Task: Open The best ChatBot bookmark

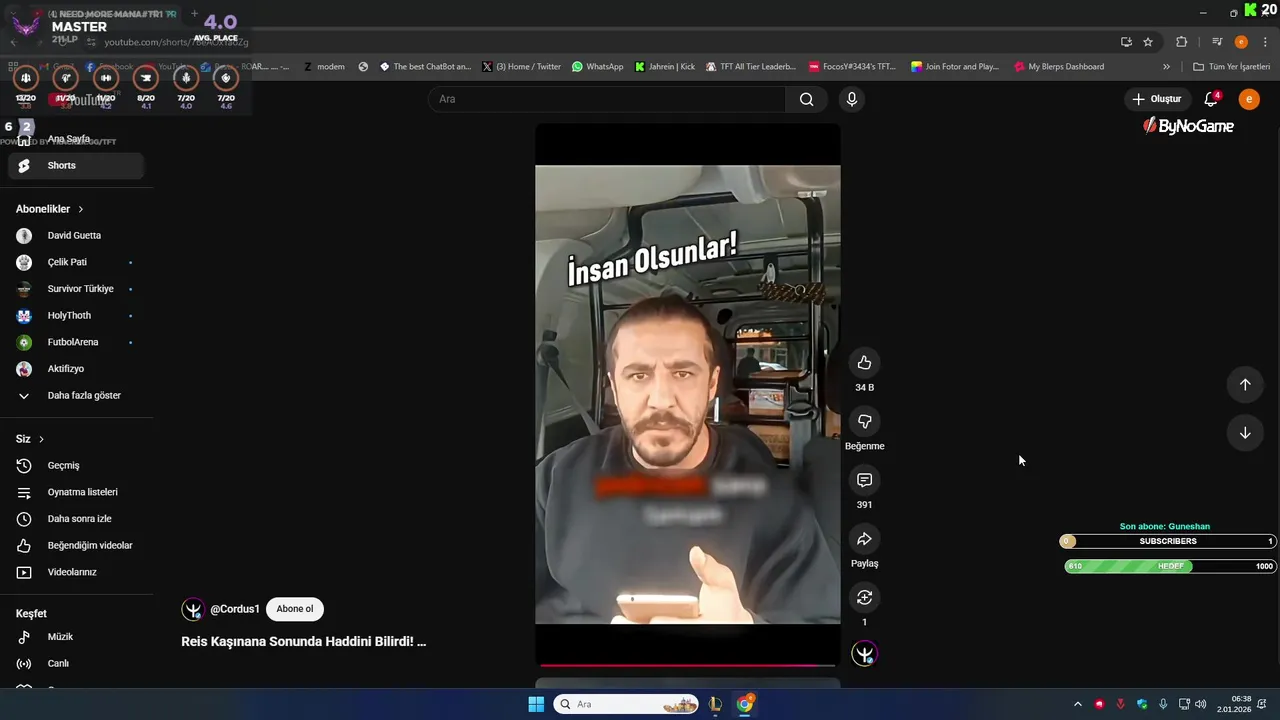Action: 425,67
